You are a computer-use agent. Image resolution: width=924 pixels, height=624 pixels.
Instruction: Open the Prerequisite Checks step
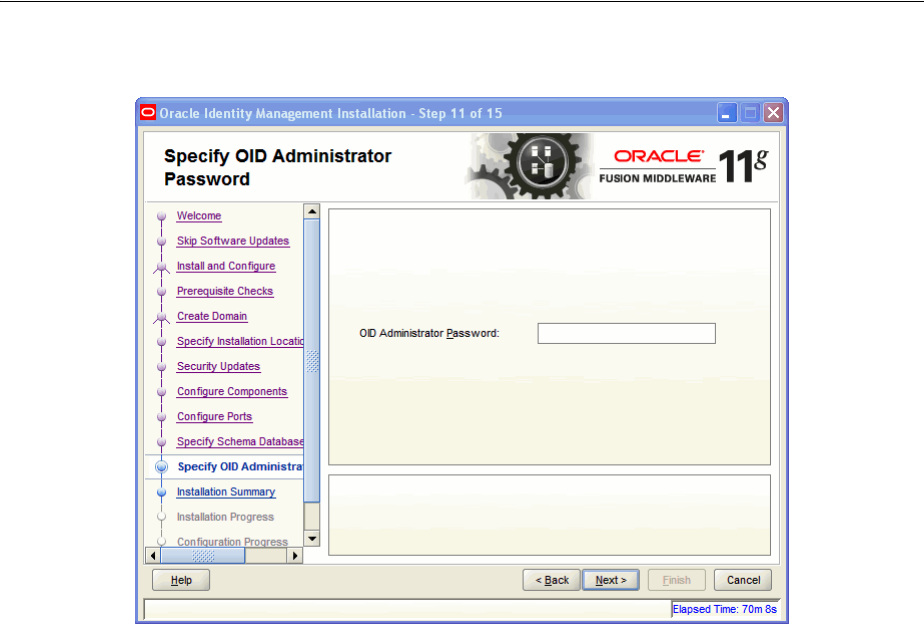click(x=225, y=291)
